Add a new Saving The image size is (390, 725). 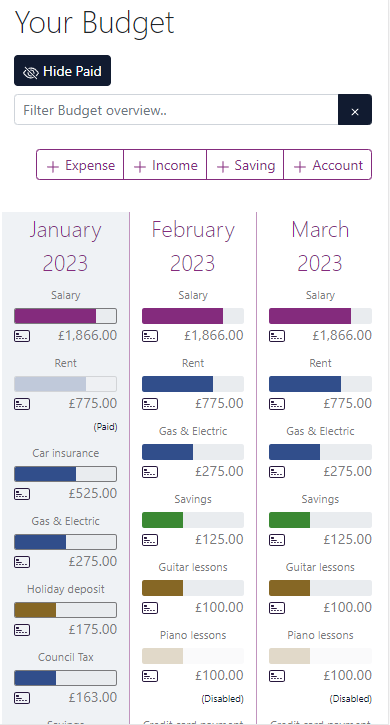pos(245,165)
